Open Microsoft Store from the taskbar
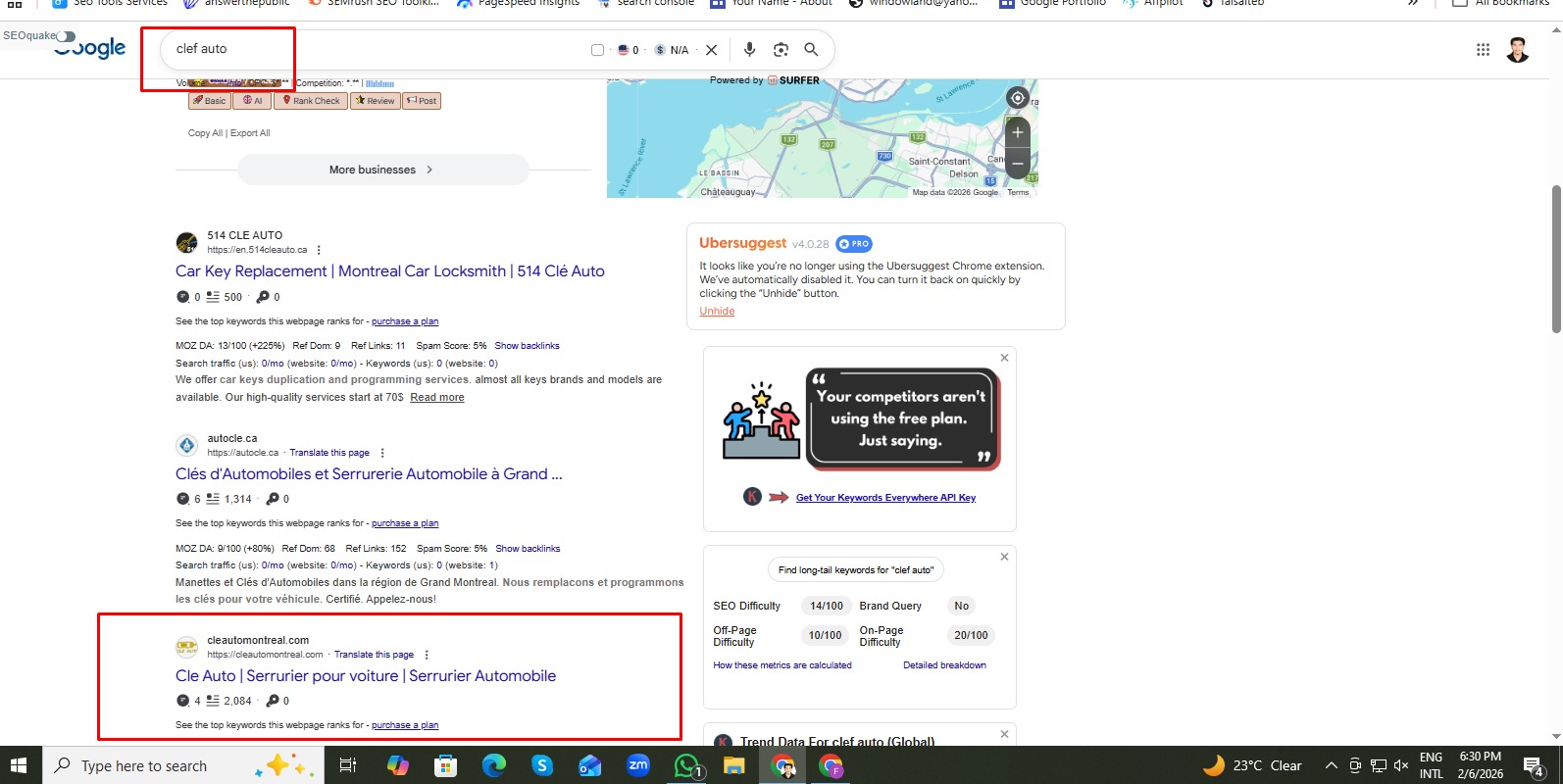This screenshot has width=1563, height=784. (x=446, y=765)
